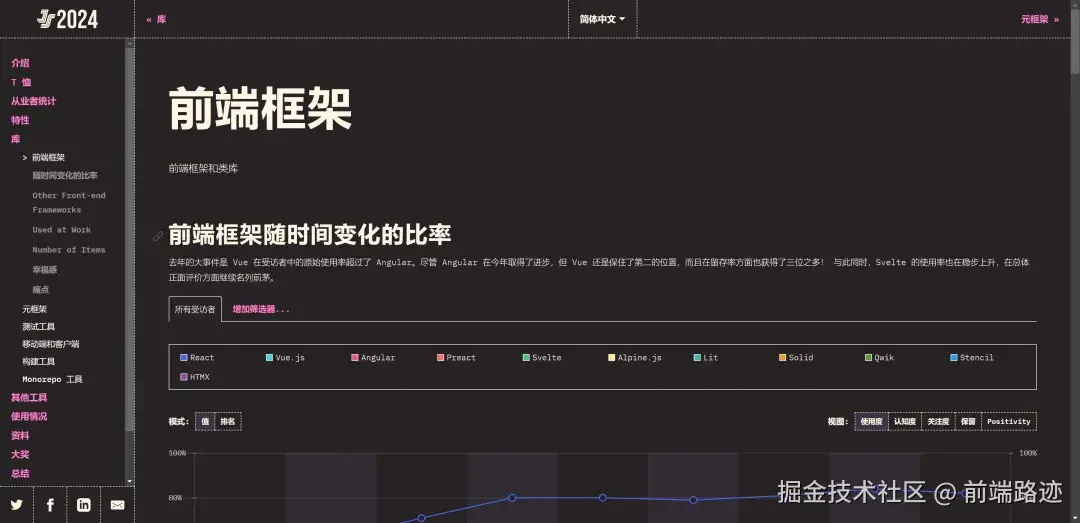Image resolution: width=1080 pixels, height=523 pixels.
Task: Open 资料 in the sidebar
Action: click(20, 435)
